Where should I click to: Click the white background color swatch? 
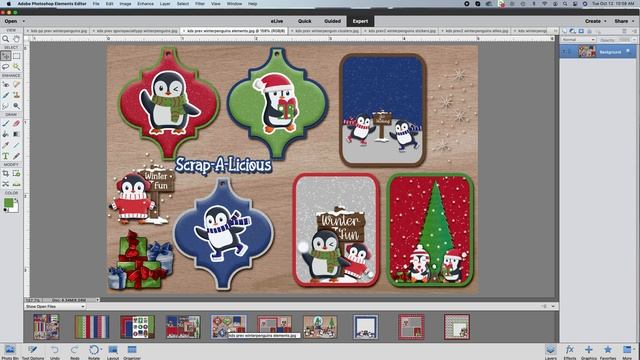[15, 208]
